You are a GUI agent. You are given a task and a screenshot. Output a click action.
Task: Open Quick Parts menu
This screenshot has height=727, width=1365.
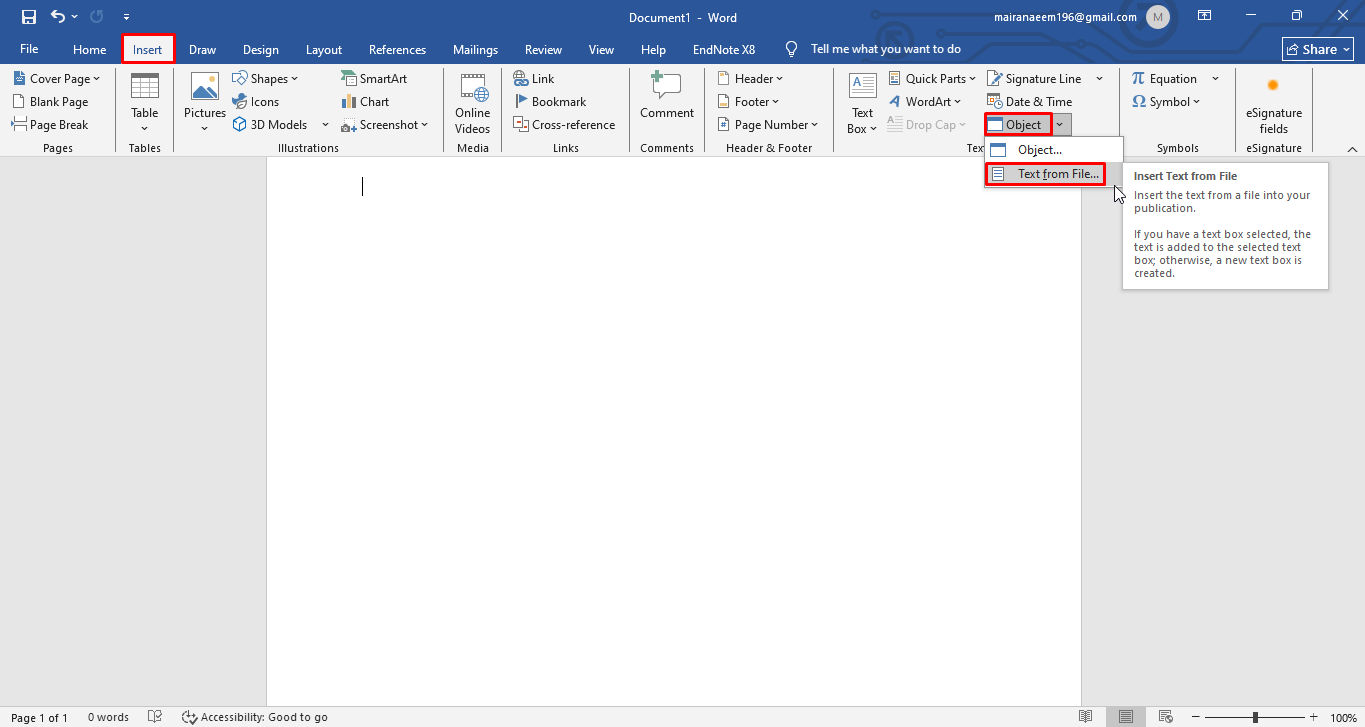(x=931, y=79)
